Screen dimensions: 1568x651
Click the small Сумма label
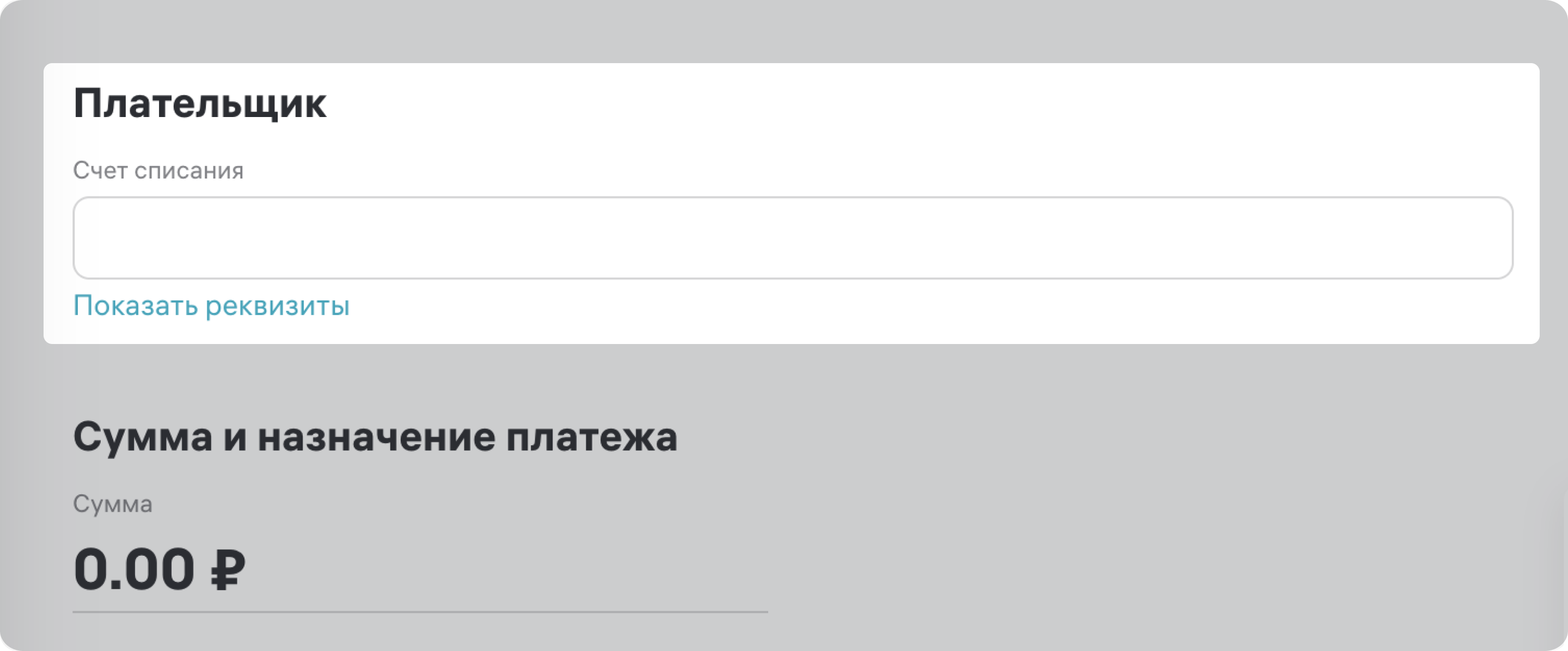point(113,504)
